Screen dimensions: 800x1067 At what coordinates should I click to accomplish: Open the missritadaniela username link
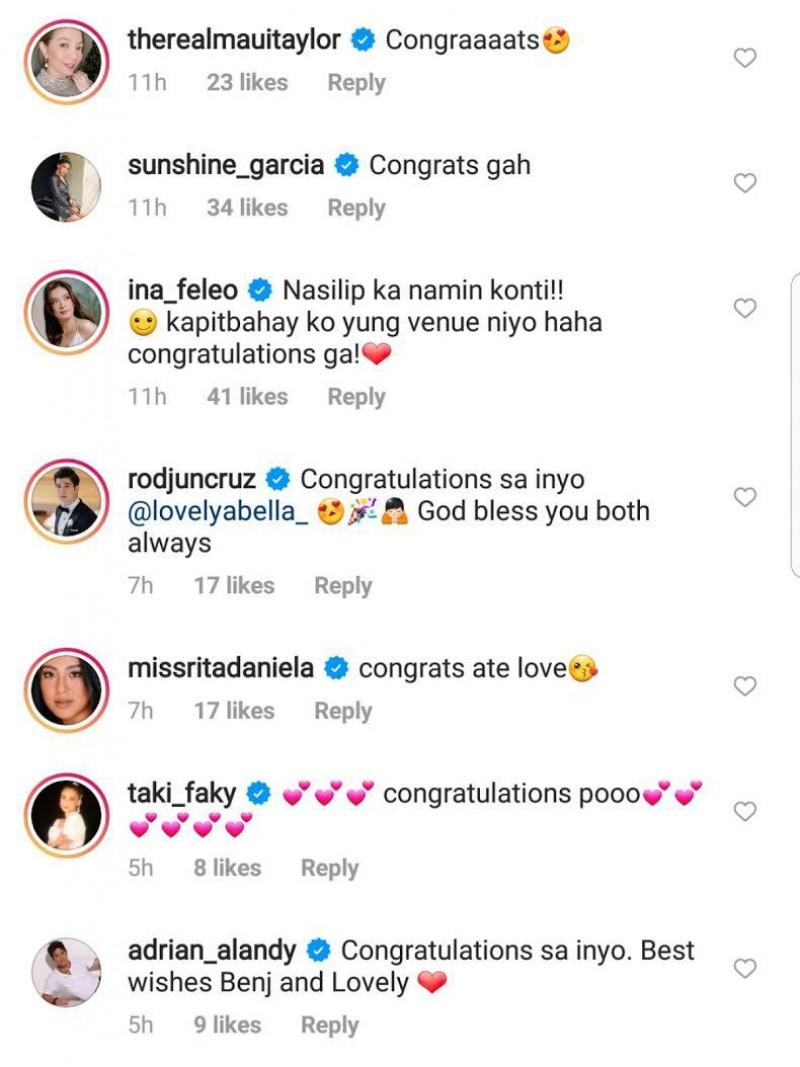[x=221, y=668]
